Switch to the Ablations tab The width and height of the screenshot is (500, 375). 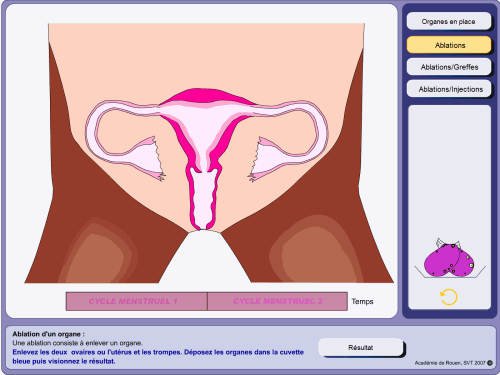pyautogui.click(x=449, y=45)
